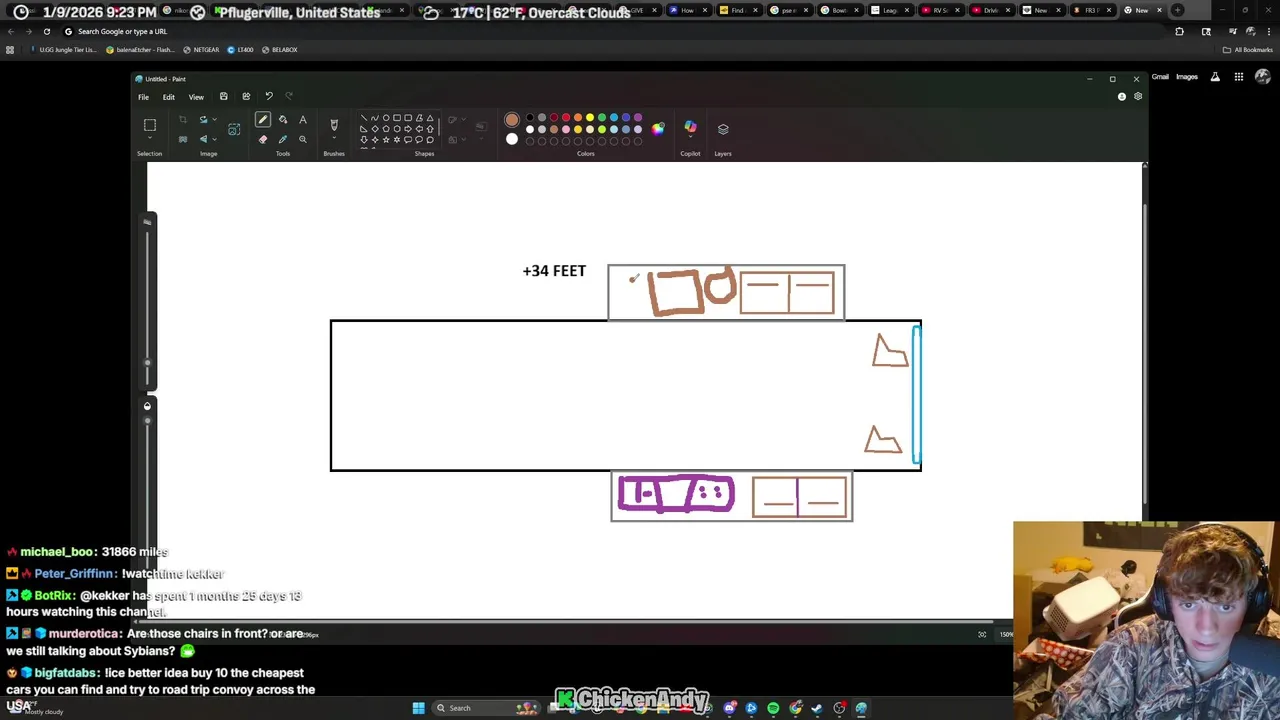Open the Windows Start menu

click(x=418, y=708)
